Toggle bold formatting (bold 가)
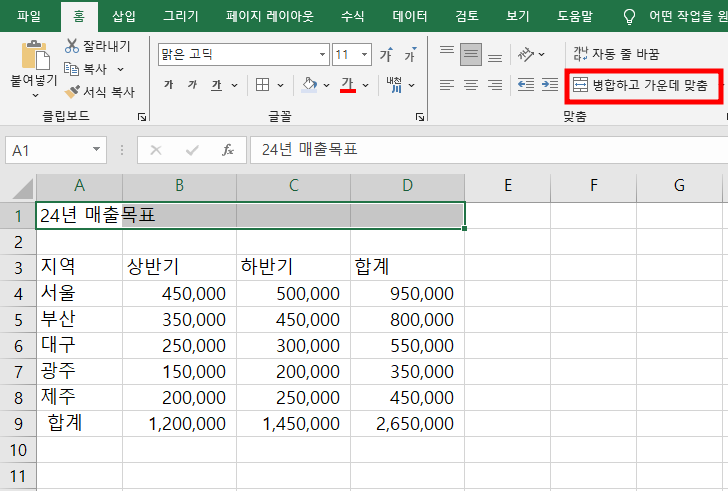Image resolution: width=728 pixels, height=491 pixels. (x=169, y=85)
